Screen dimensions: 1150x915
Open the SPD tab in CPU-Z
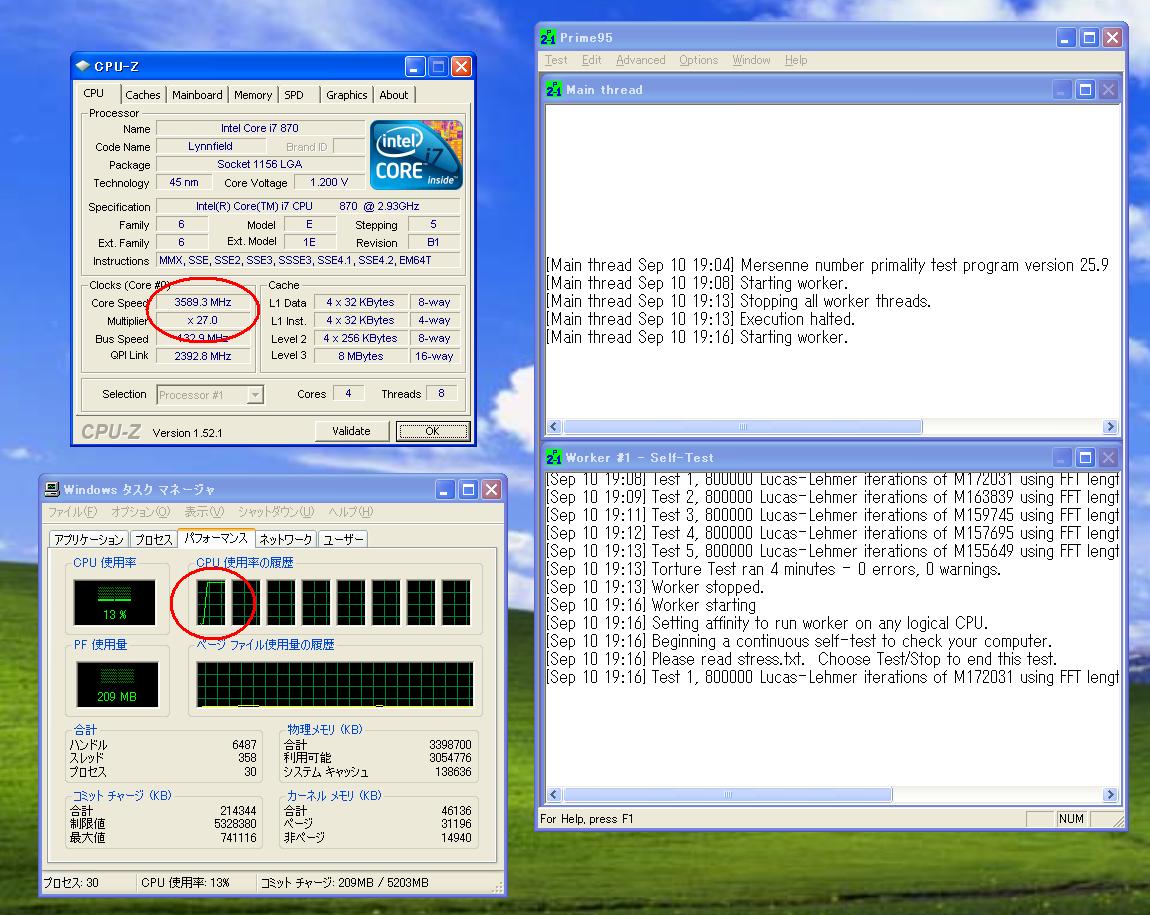(294, 95)
